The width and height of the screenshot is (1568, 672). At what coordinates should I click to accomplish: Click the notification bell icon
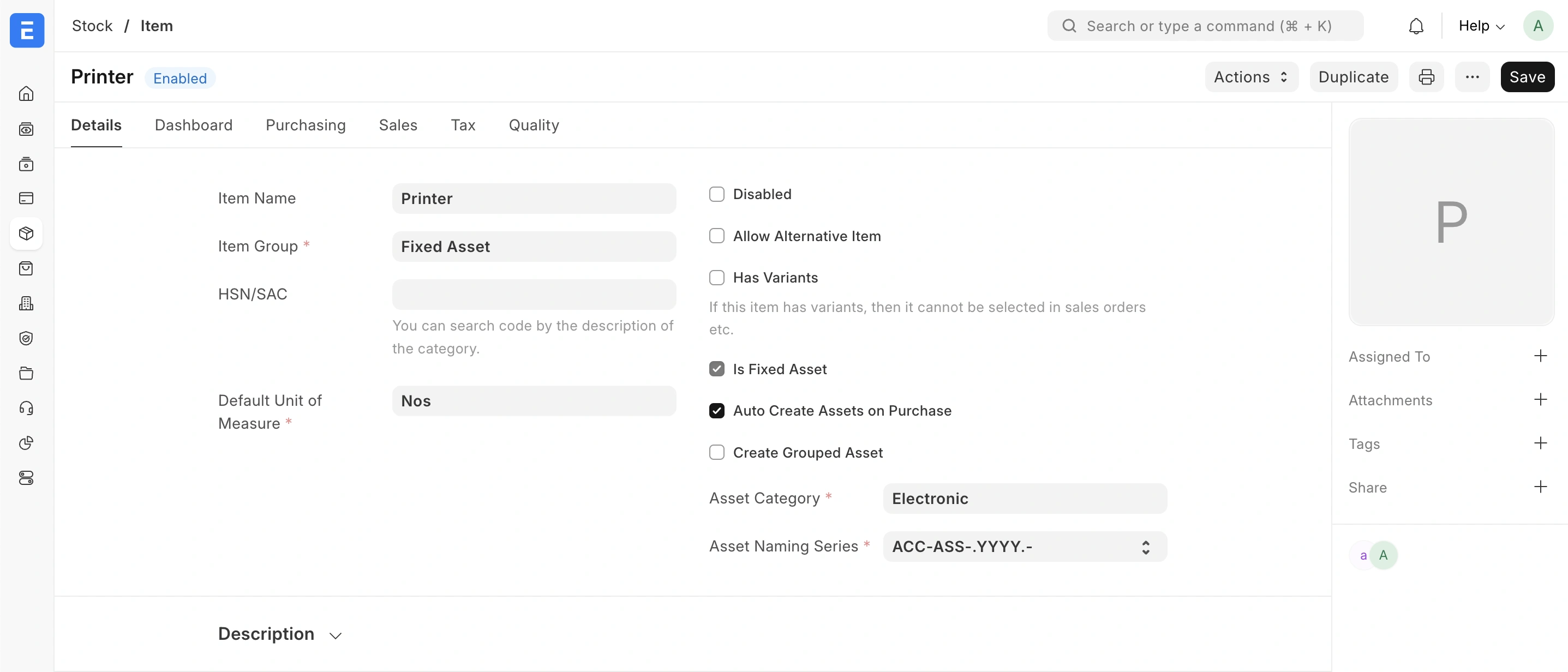[1416, 26]
